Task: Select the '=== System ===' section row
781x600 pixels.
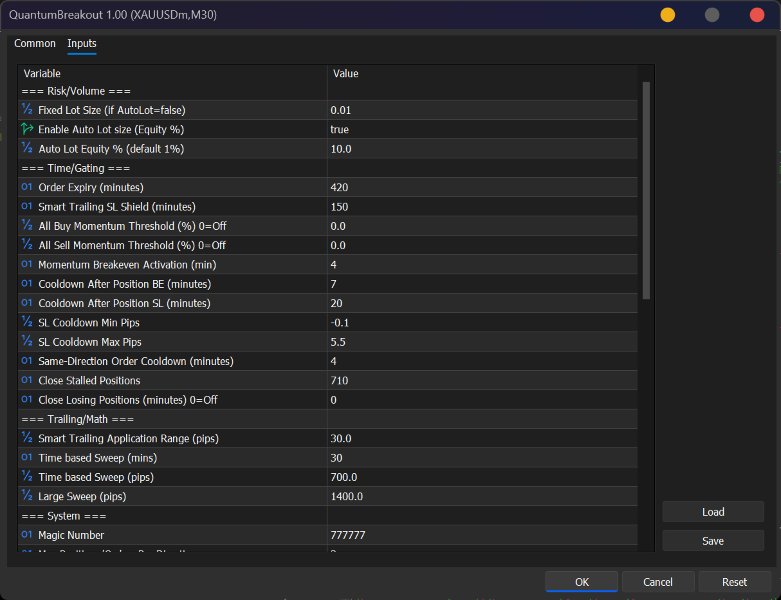Action: click(x=328, y=516)
